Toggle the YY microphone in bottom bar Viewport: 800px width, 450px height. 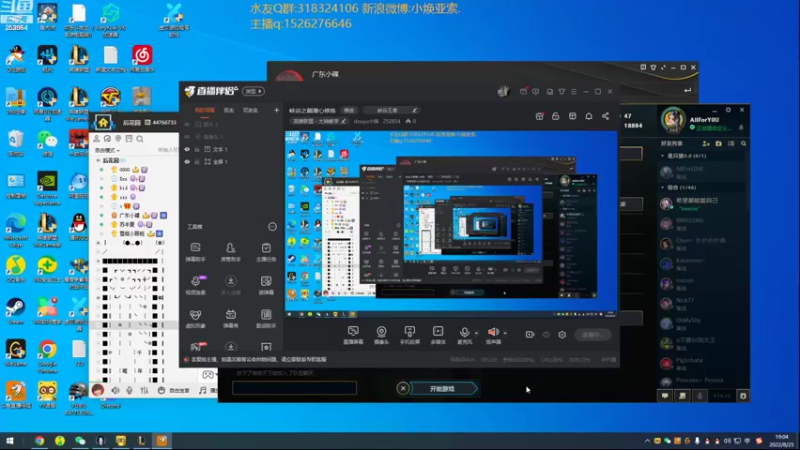(x=130, y=390)
